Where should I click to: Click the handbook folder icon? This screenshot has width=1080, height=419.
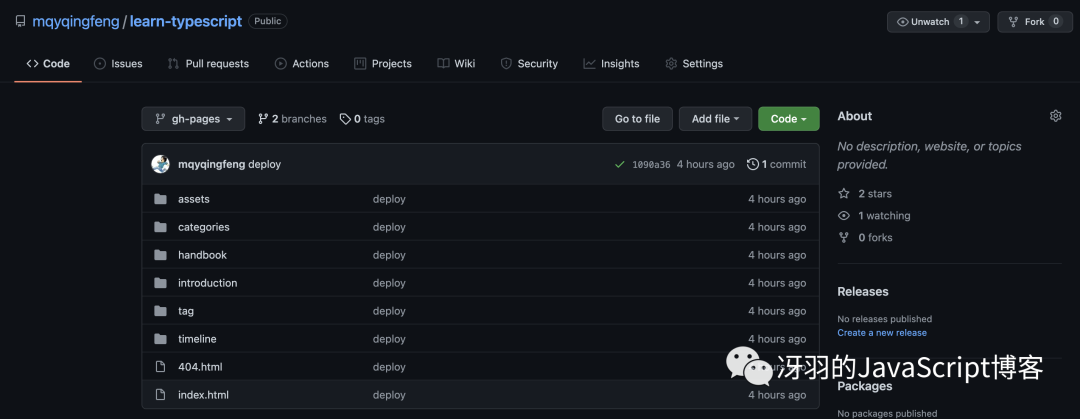(160, 255)
